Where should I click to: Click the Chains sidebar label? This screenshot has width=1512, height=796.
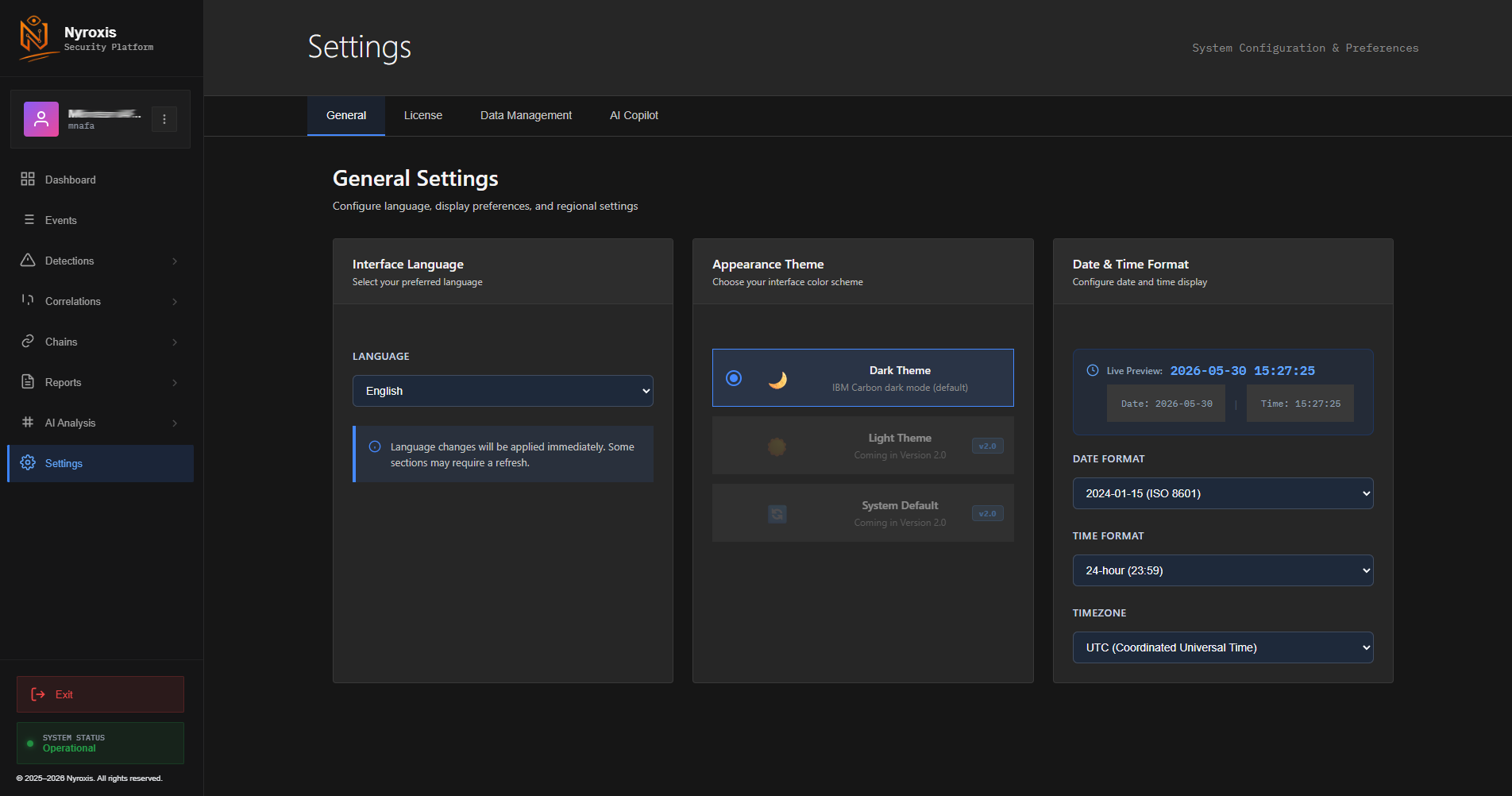[x=61, y=342]
